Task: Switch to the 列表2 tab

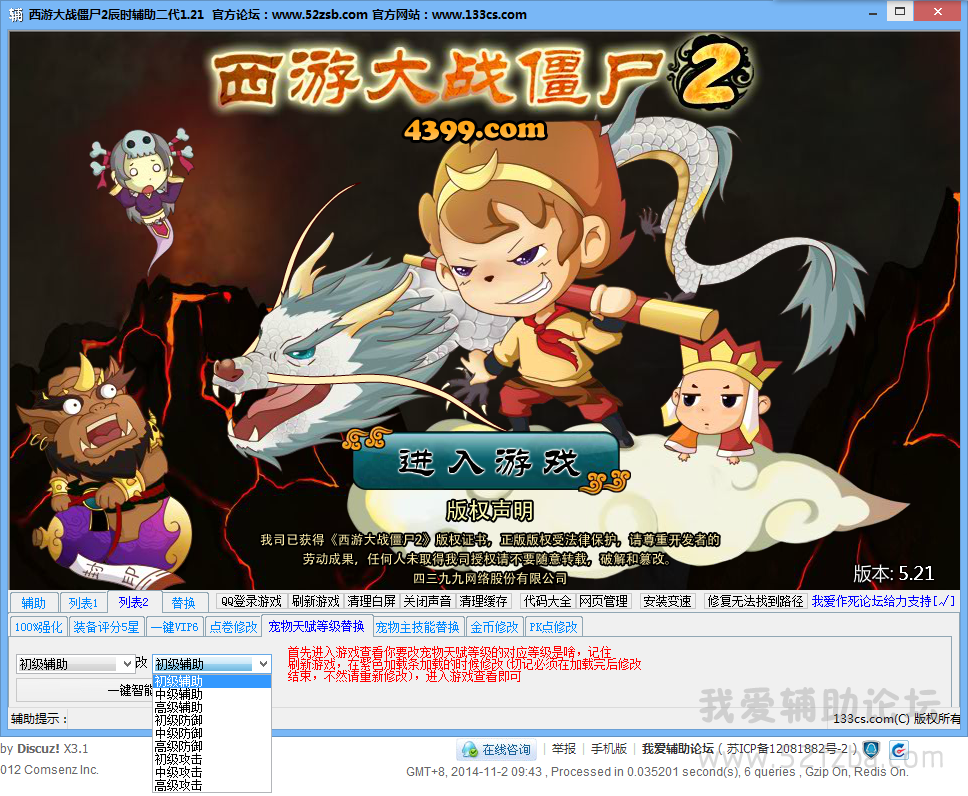Action: pos(133,602)
